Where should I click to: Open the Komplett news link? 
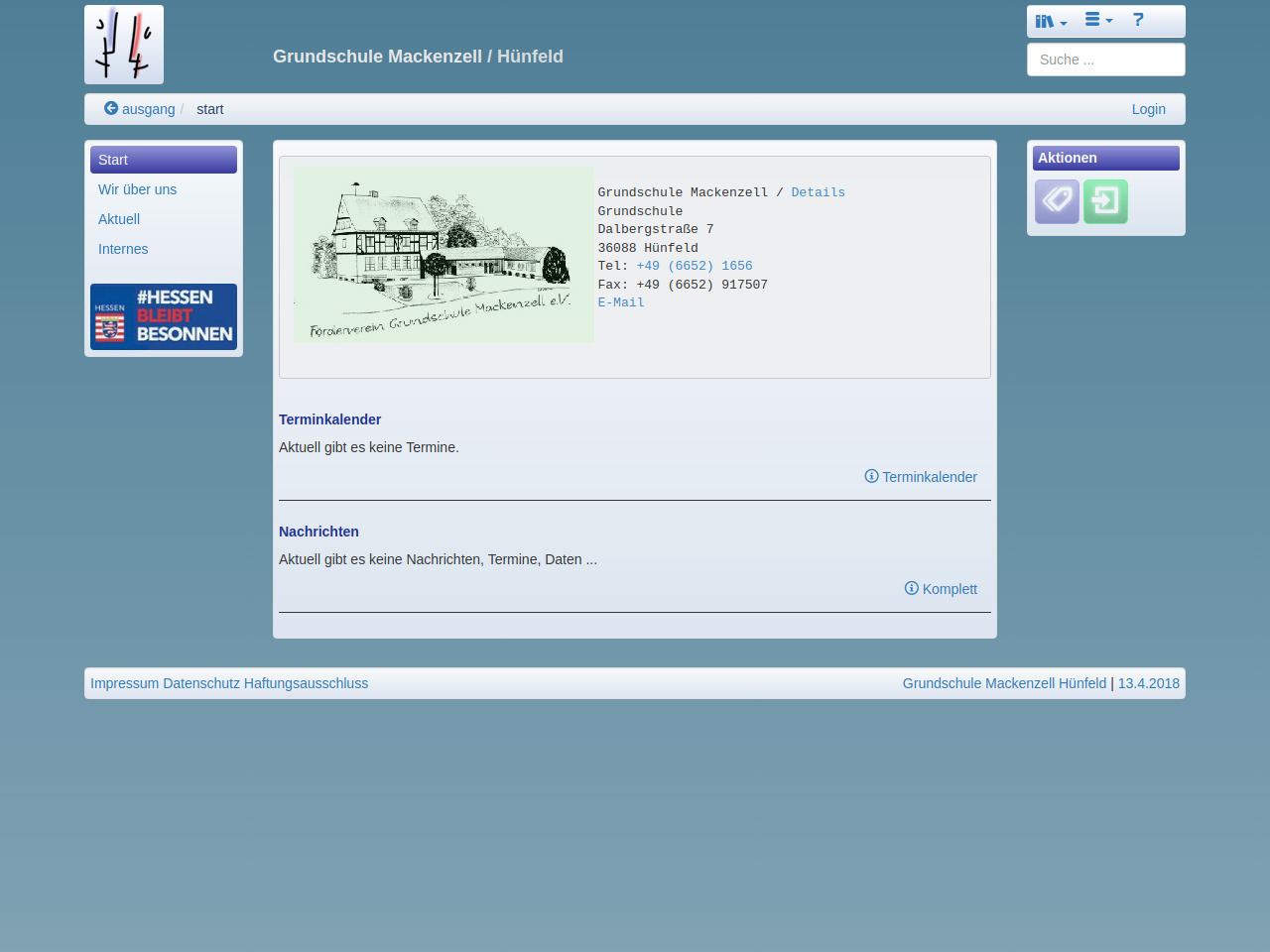coord(941,589)
